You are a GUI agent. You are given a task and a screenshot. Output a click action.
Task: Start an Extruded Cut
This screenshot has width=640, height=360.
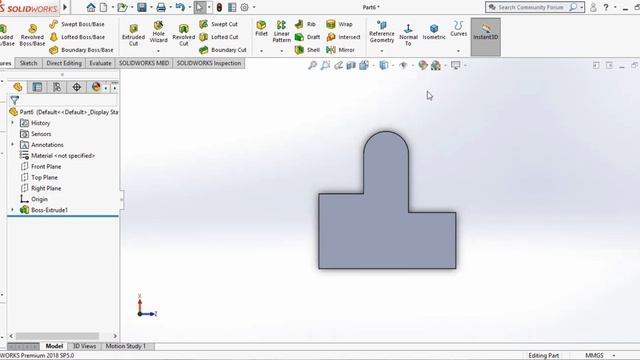coord(133,34)
